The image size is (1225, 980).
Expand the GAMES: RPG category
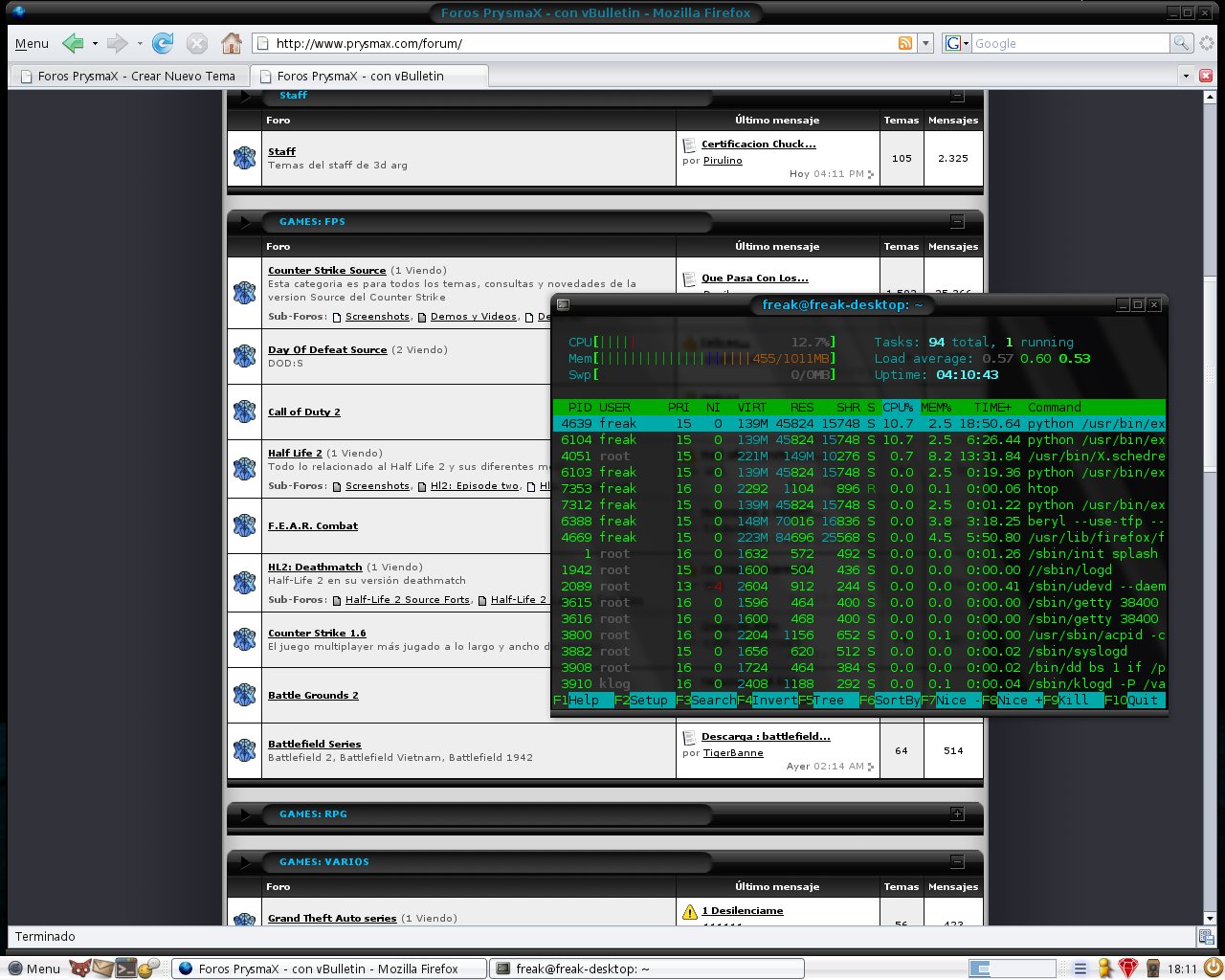957,813
